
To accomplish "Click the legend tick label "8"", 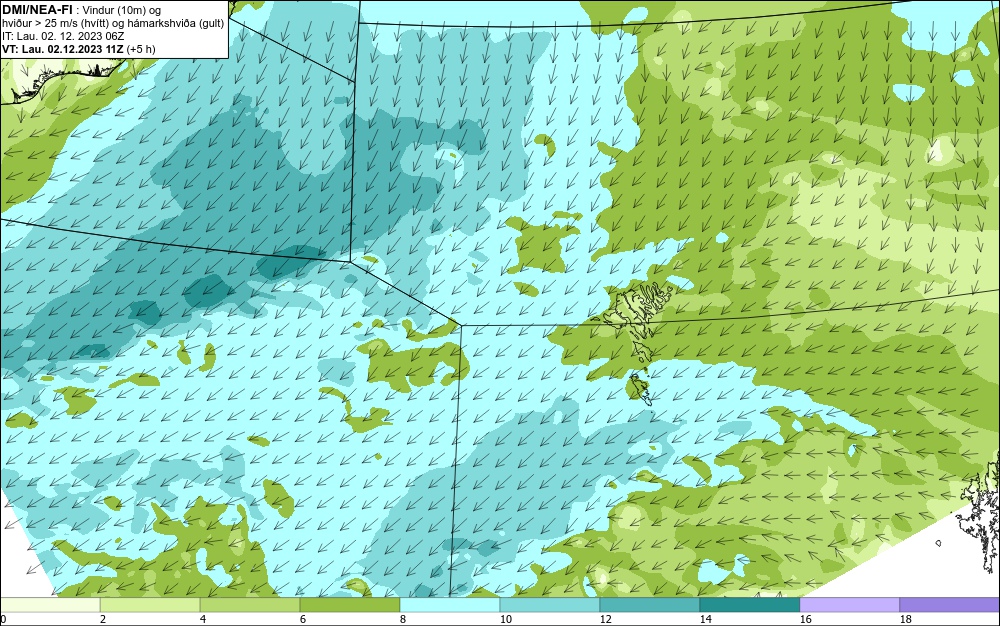I will point(402,619).
